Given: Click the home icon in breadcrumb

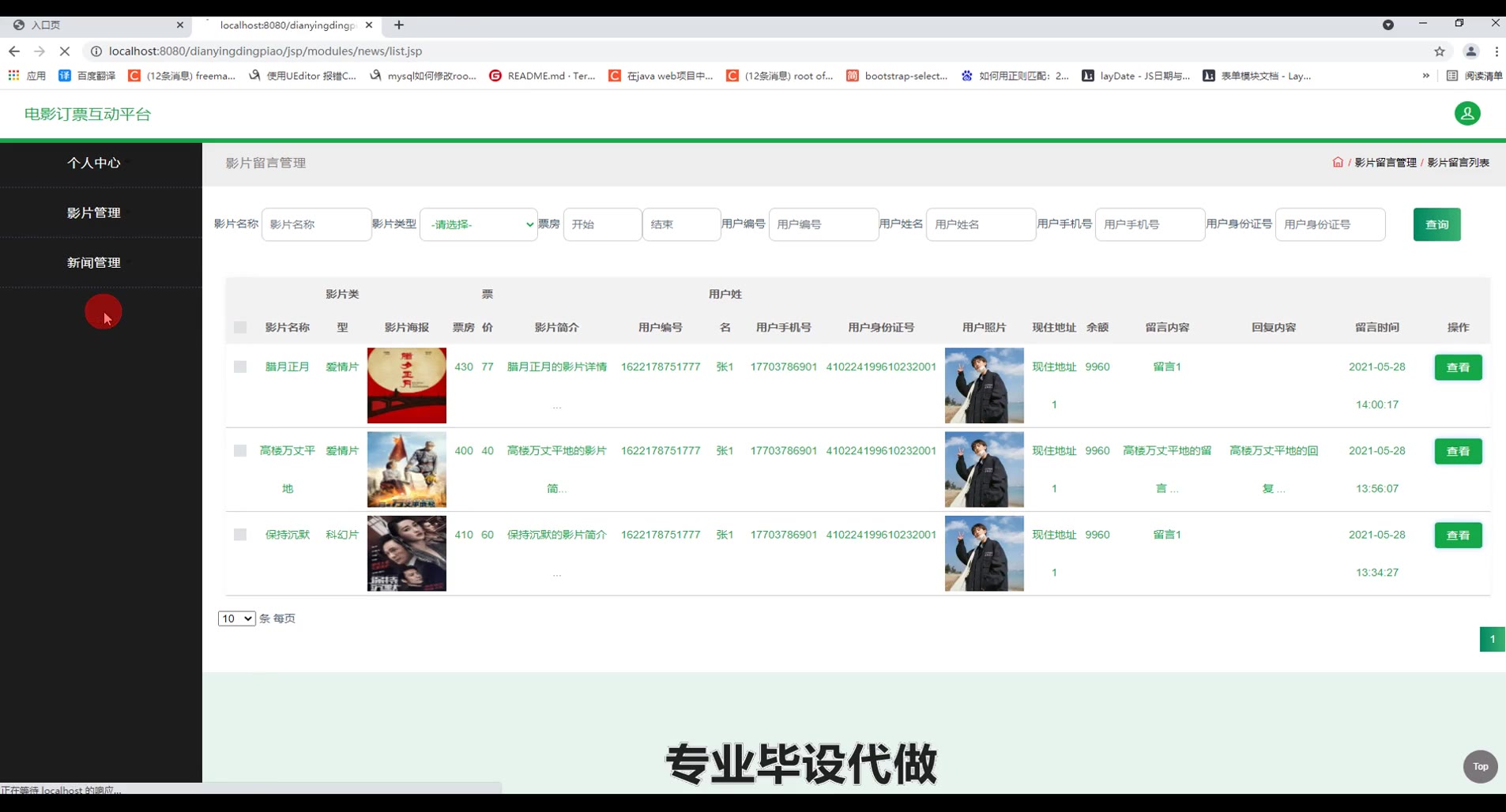Looking at the screenshot, I should pos(1338,162).
